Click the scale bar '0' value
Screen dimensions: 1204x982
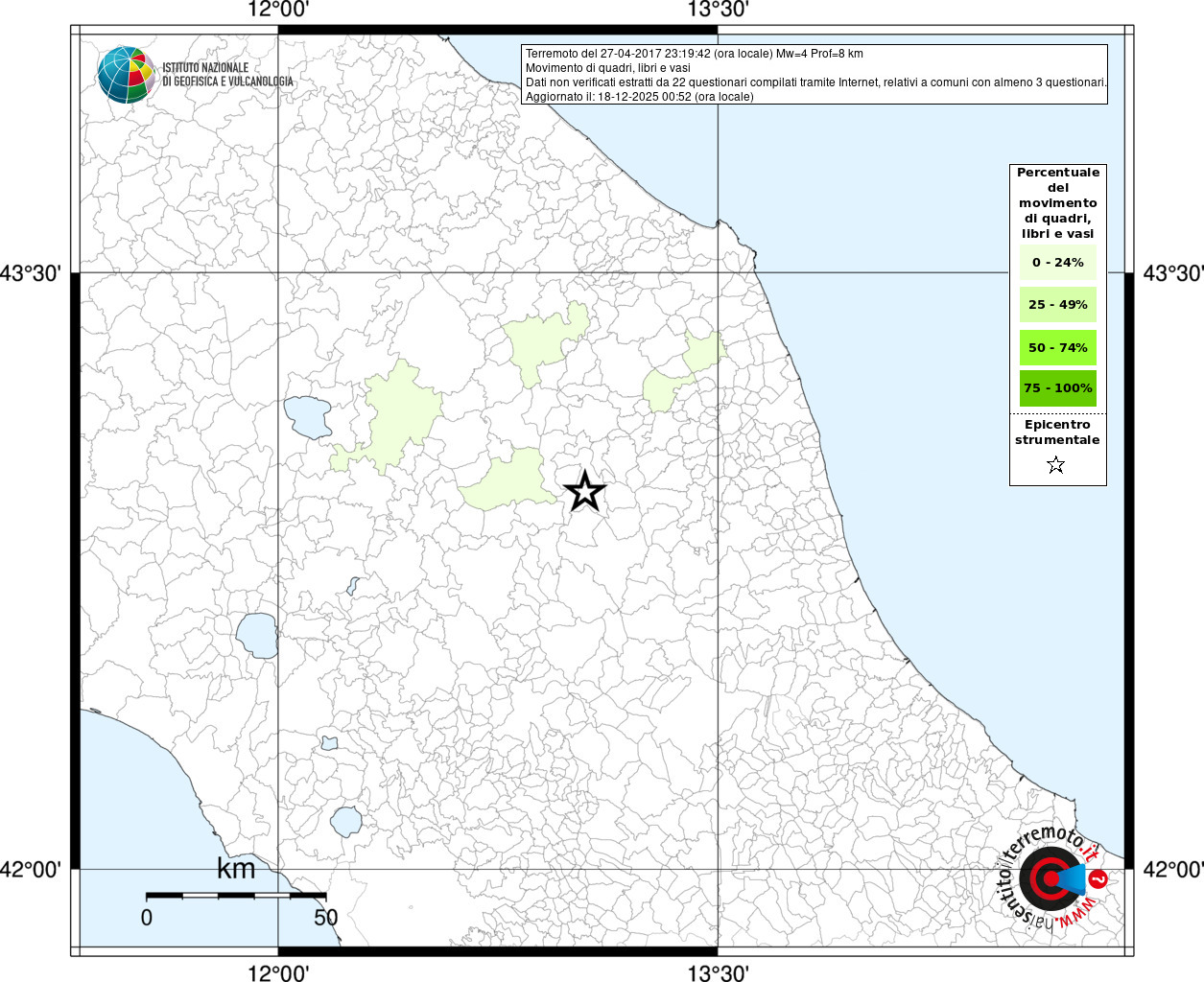[146, 918]
